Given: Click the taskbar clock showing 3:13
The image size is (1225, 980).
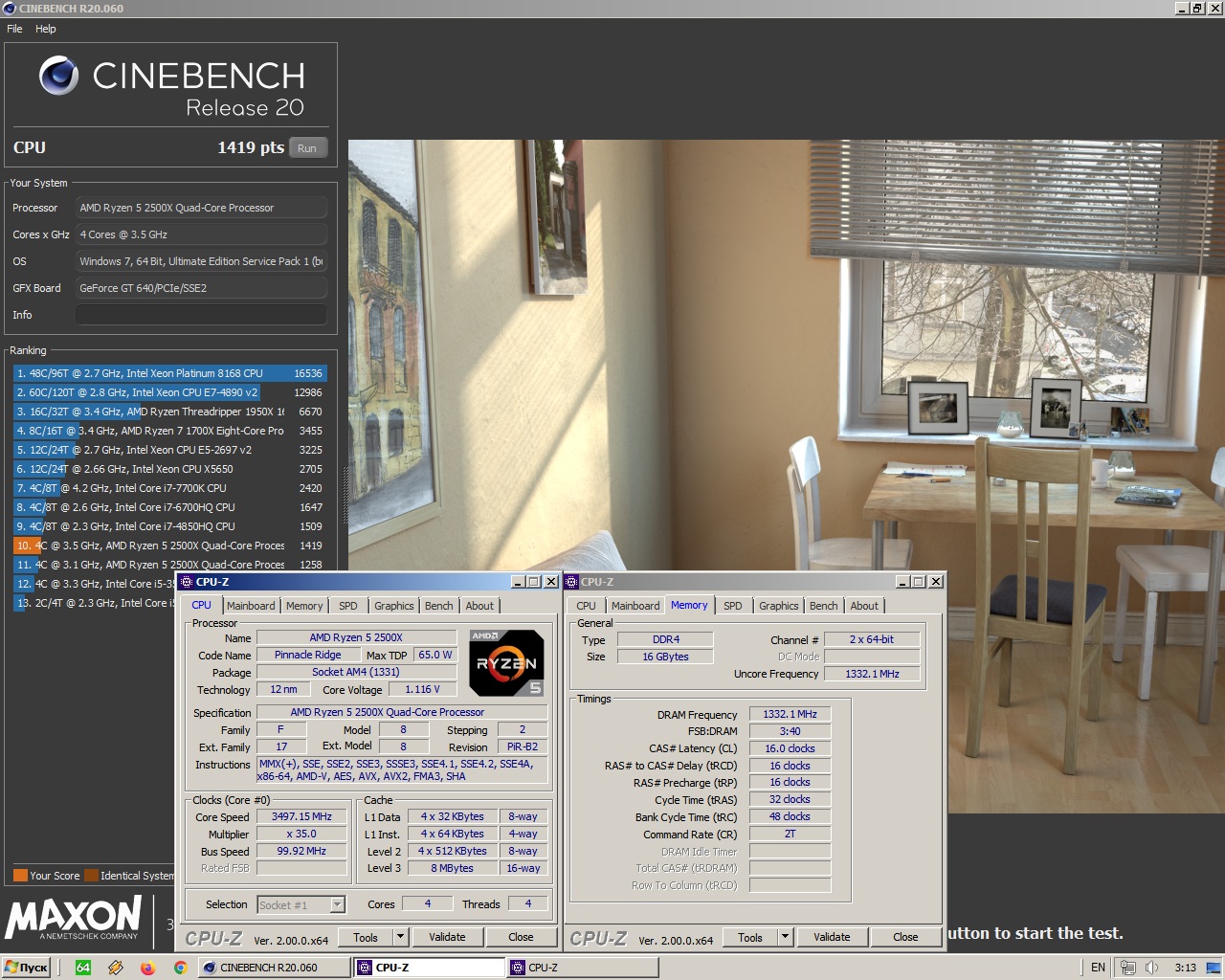Looking at the screenshot, I should pyautogui.click(x=1185, y=968).
